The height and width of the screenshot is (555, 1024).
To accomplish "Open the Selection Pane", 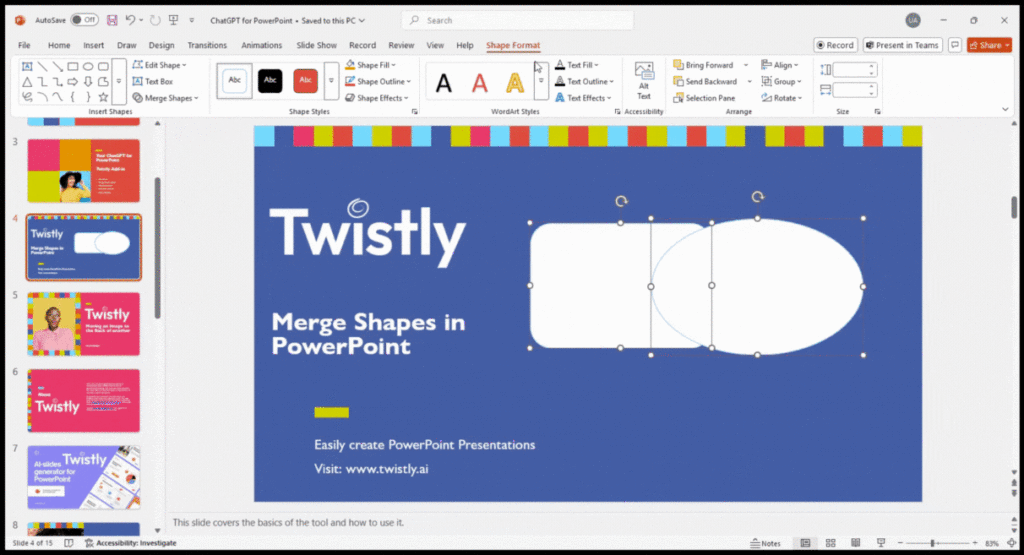I will [x=705, y=98].
